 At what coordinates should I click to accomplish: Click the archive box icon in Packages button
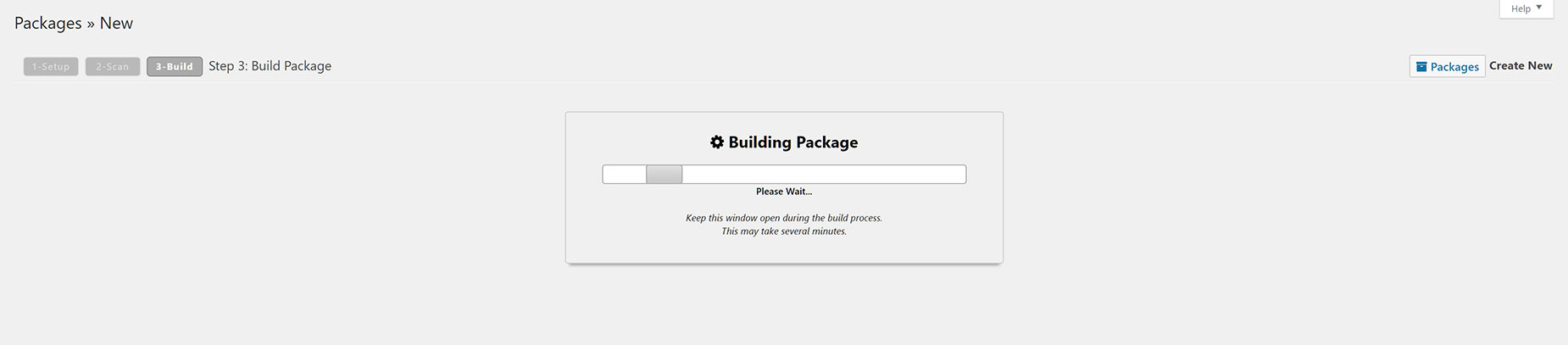[x=1421, y=67]
